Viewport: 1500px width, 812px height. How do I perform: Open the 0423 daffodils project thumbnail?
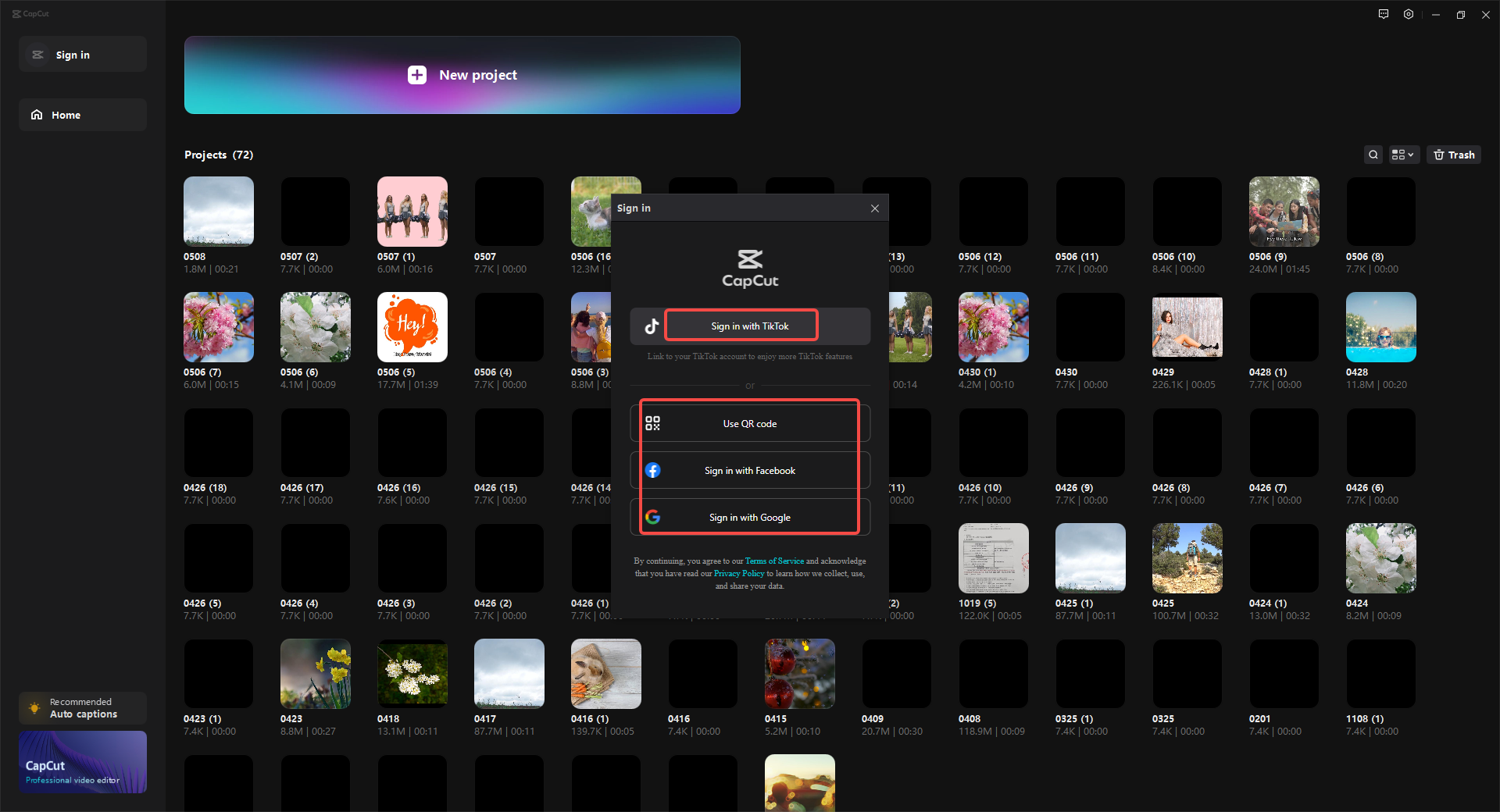pos(316,674)
